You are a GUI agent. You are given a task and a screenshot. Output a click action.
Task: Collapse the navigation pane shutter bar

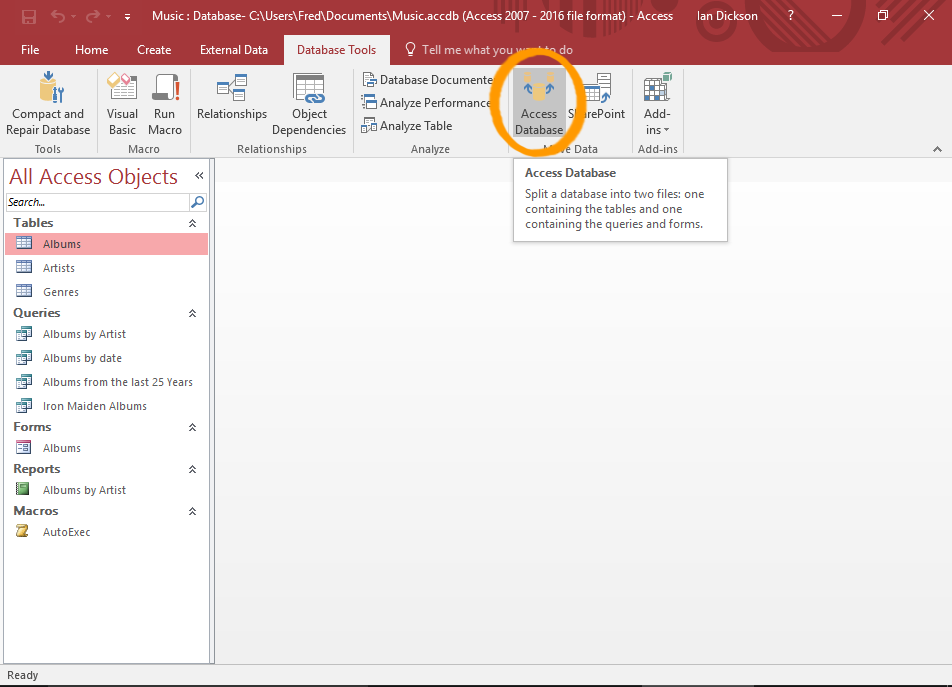point(199,176)
